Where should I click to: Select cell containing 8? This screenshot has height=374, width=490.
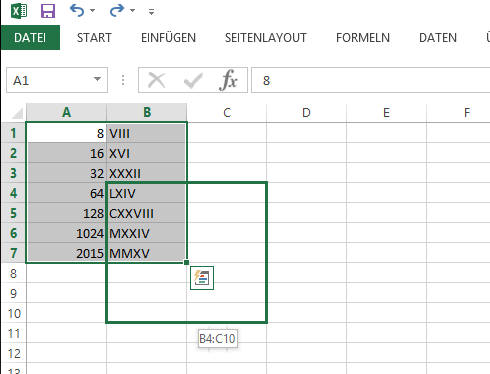coord(67,133)
